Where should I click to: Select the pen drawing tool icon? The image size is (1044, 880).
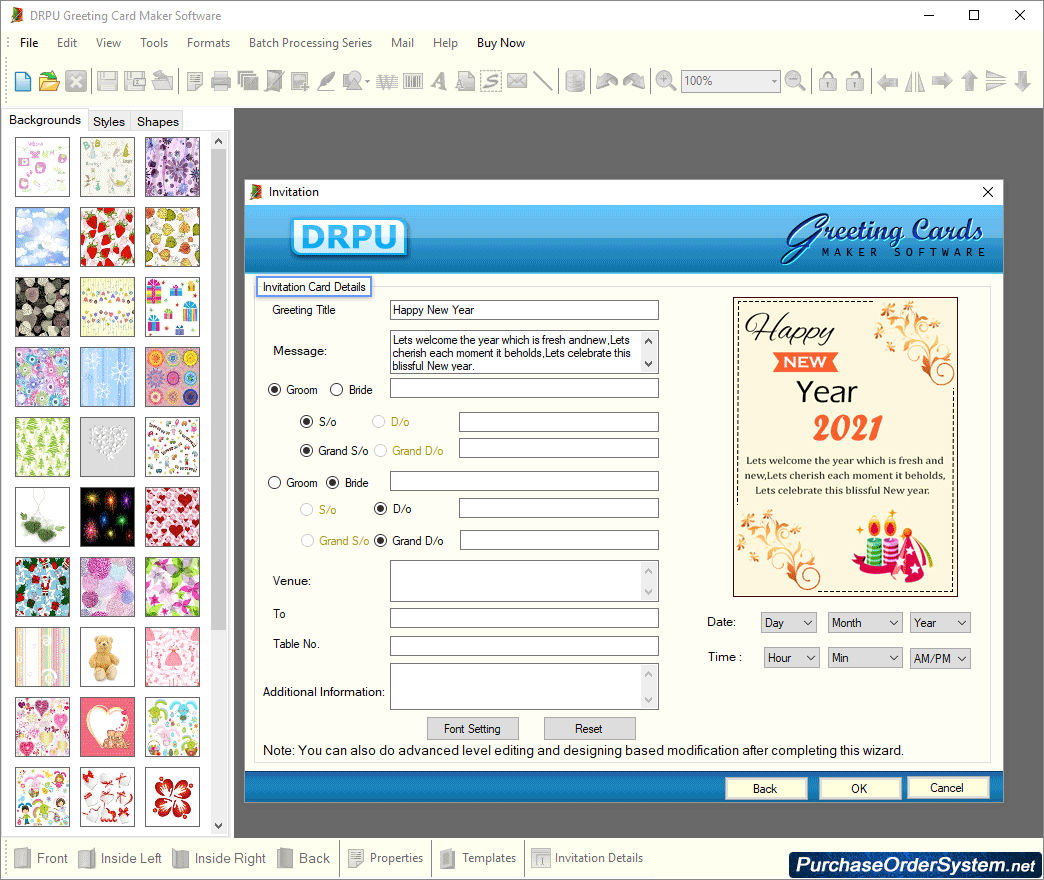click(x=326, y=81)
